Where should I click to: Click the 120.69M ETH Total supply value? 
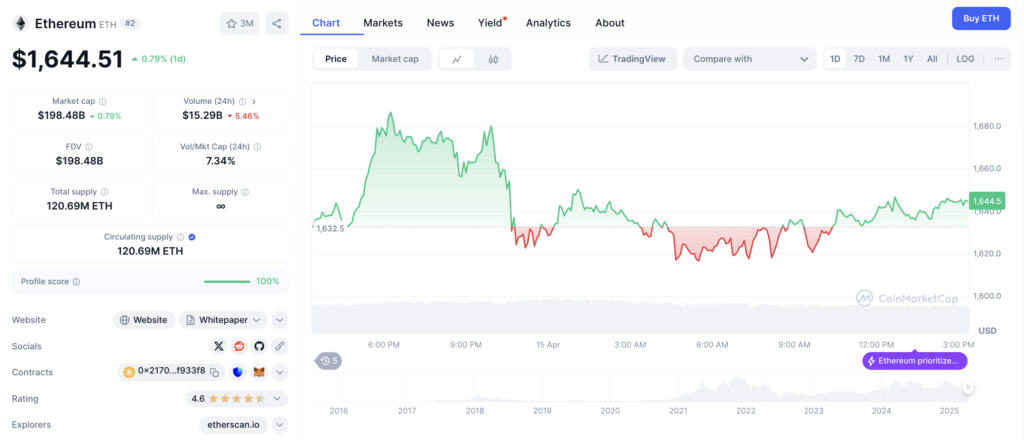[80, 206]
